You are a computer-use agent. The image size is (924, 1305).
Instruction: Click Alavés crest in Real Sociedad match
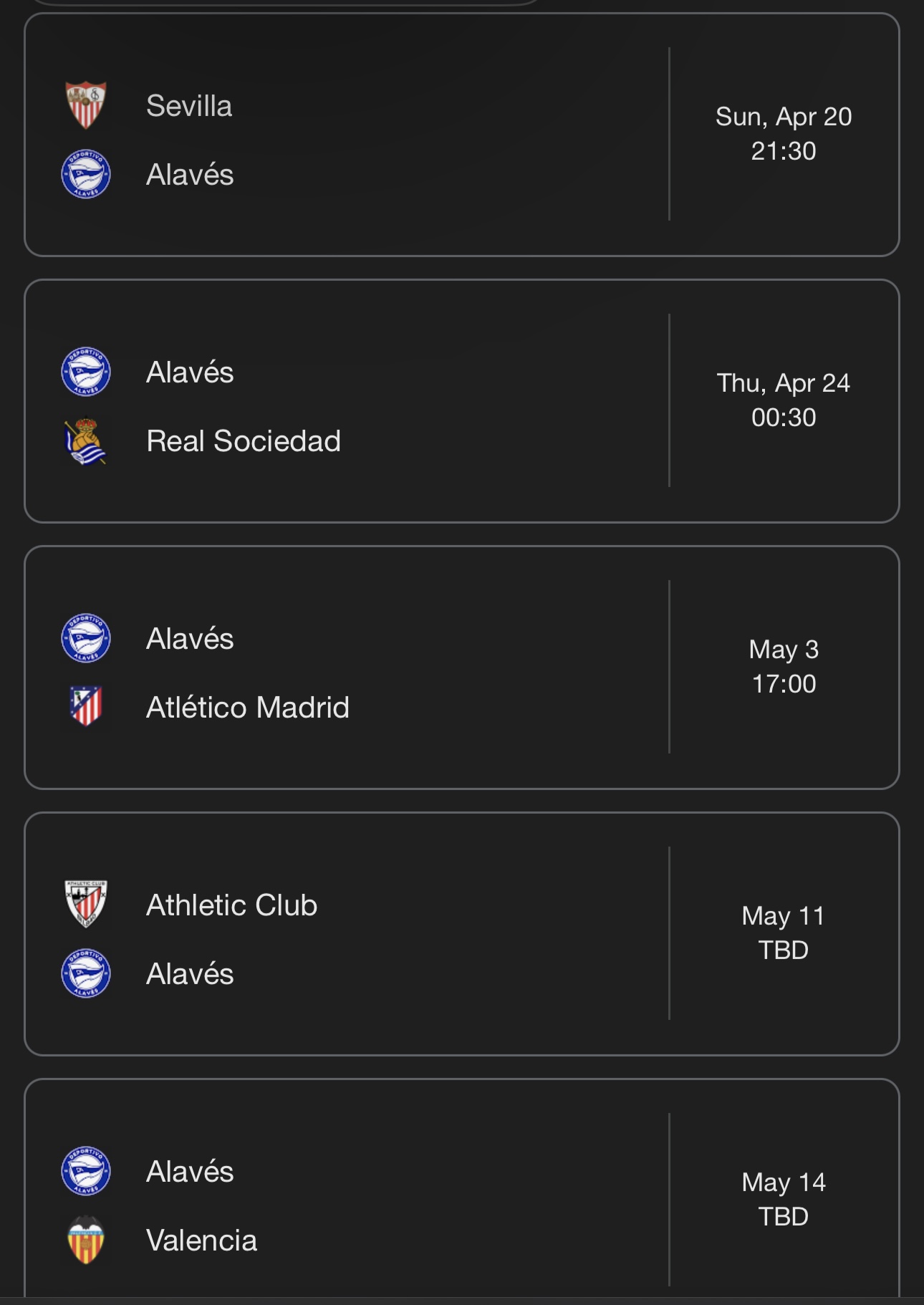click(x=86, y=372)
